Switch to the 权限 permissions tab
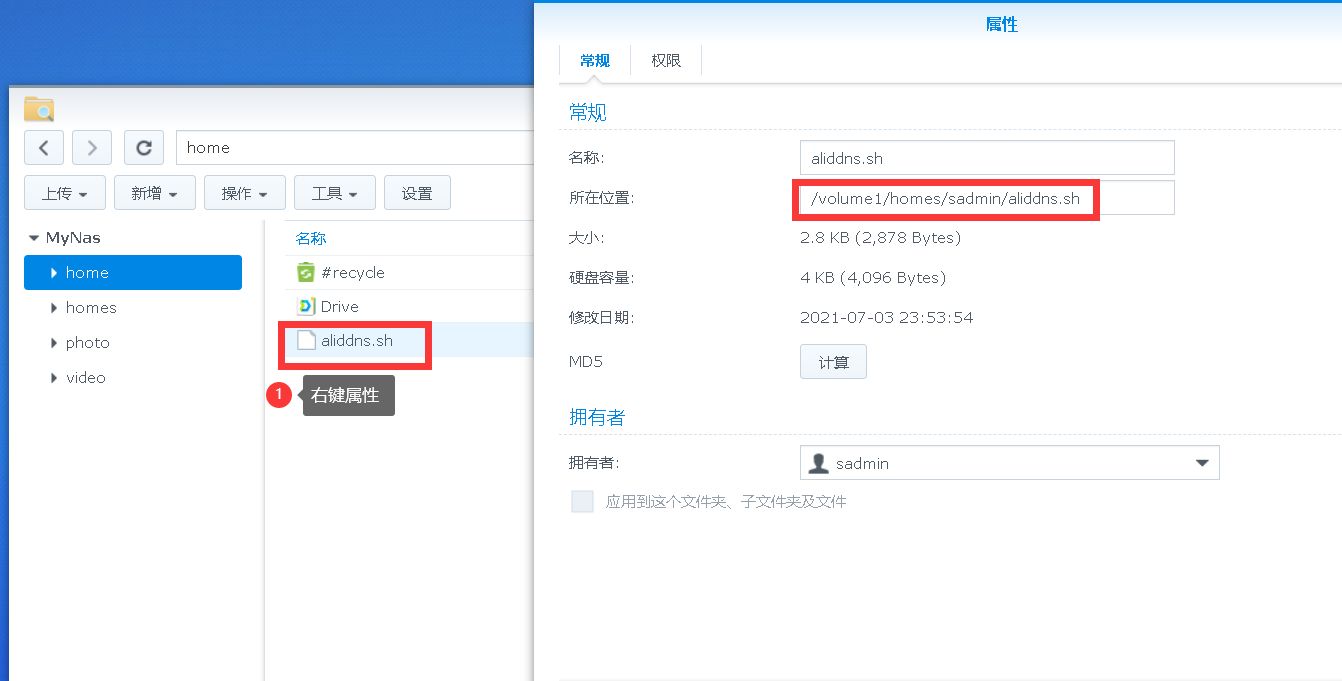 (x=666, y=61)
